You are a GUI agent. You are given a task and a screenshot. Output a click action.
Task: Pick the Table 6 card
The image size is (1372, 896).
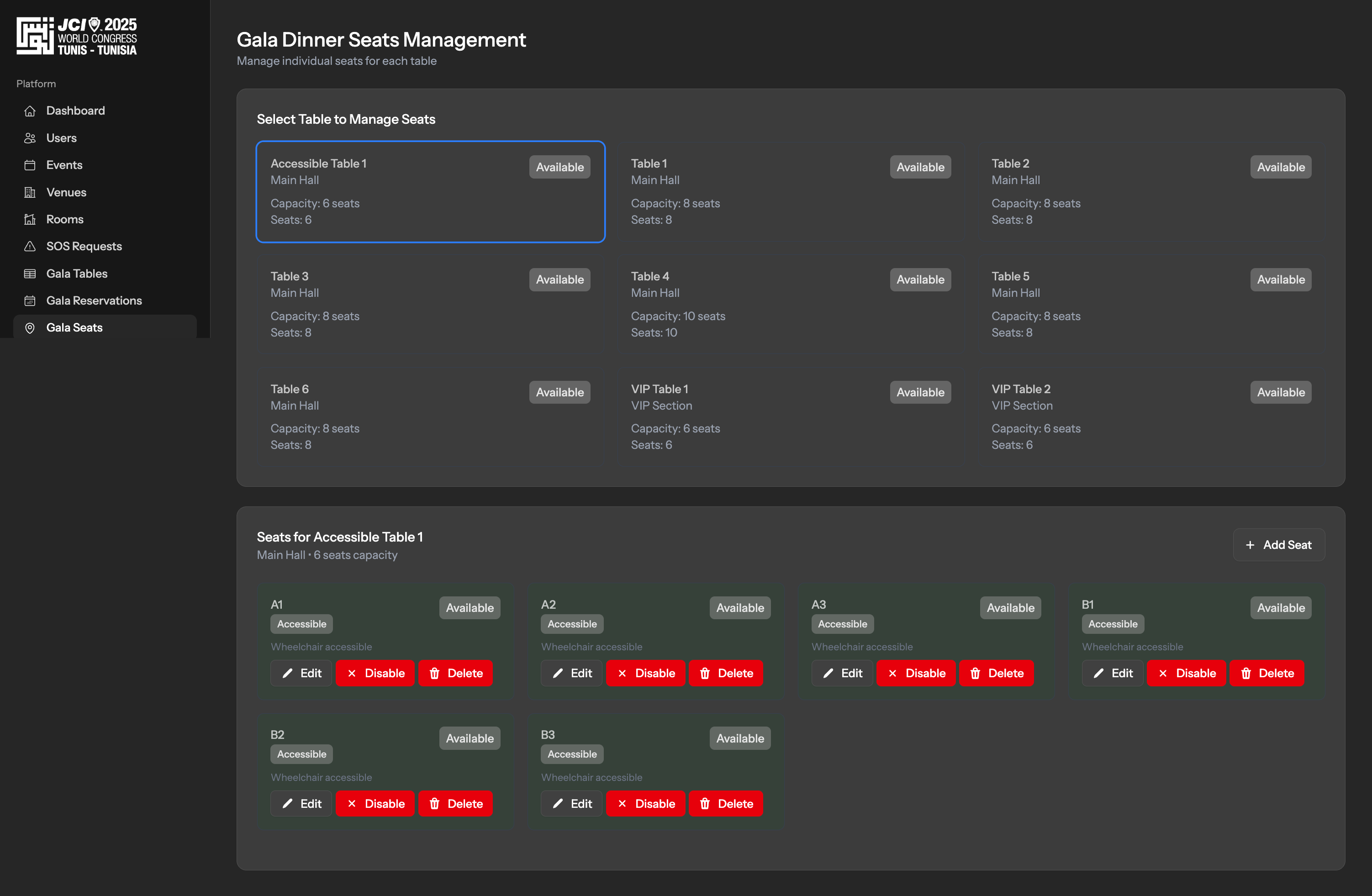click(x=431, y=416)
